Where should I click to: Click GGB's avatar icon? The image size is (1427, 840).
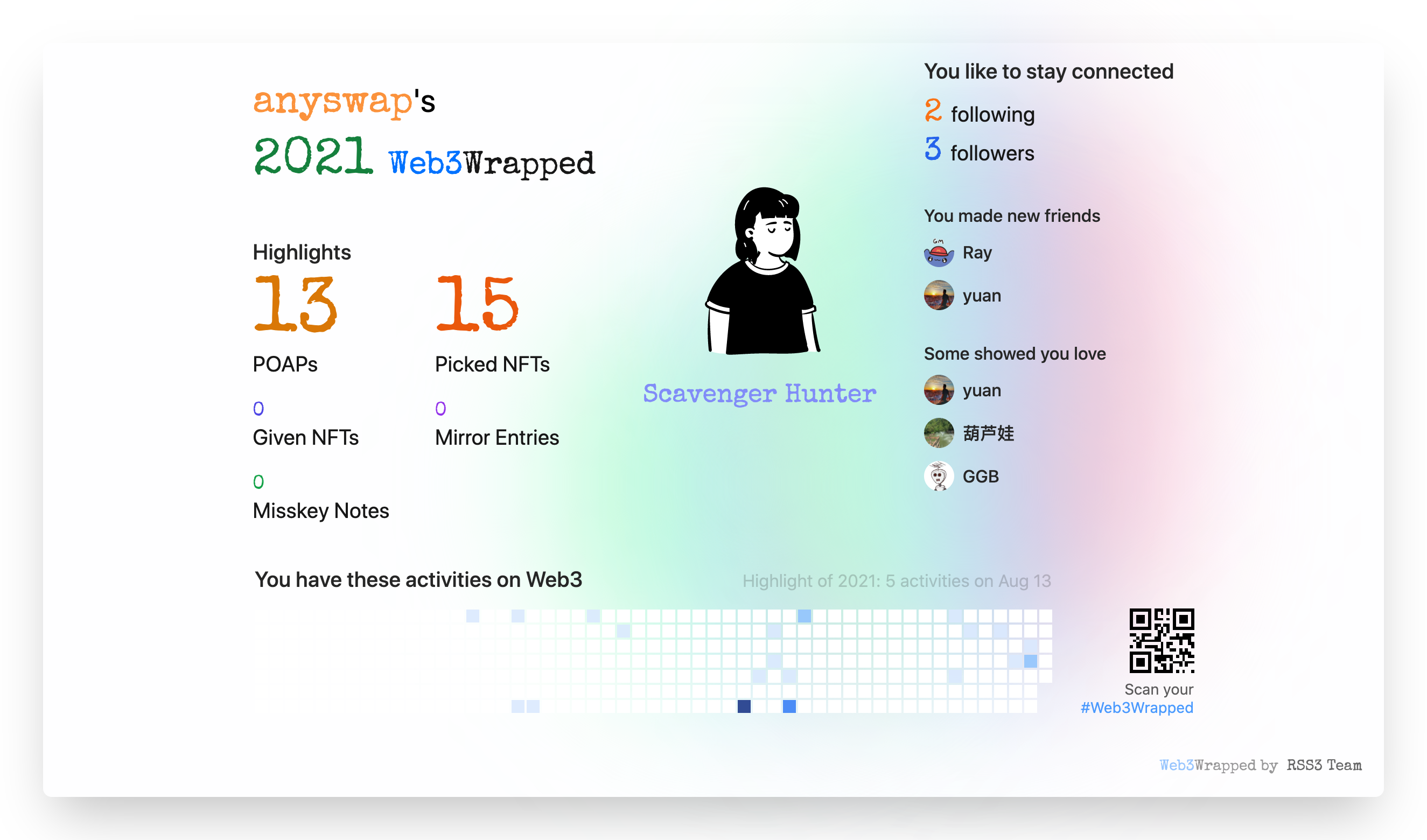938,476
